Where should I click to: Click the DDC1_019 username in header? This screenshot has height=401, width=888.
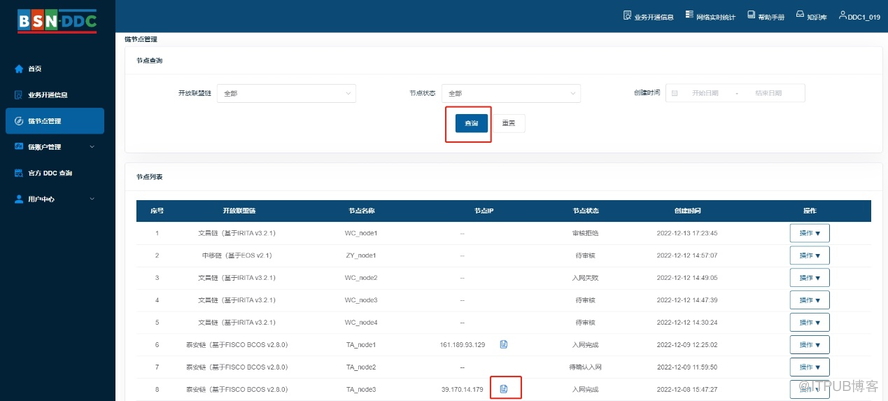click(864, 16)
